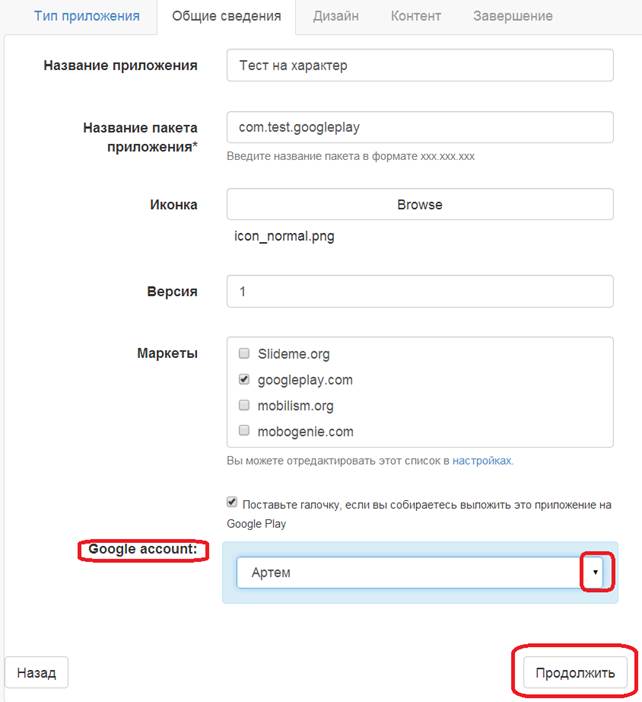This screenshot has height=702, width=642.
Task: Open the Общие сведения tab
Action: tap(226, 16)
